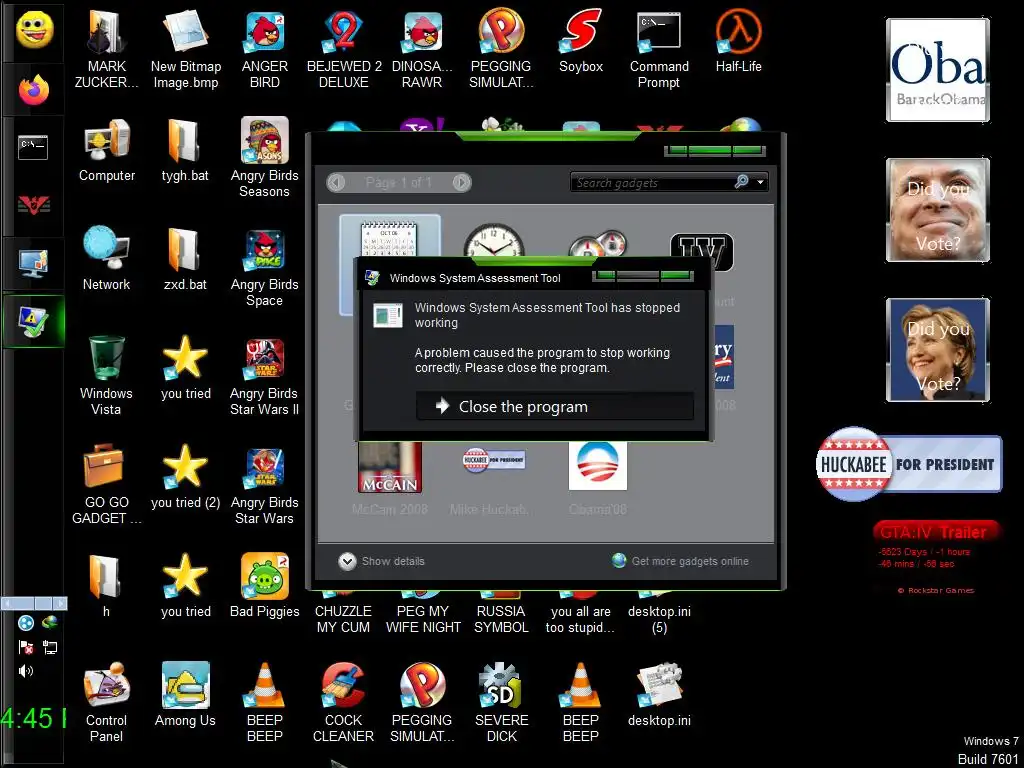The image size is (1024, 768).
Task: Select the Half-Life desktop icon
Action: click(x=738, y=42)
